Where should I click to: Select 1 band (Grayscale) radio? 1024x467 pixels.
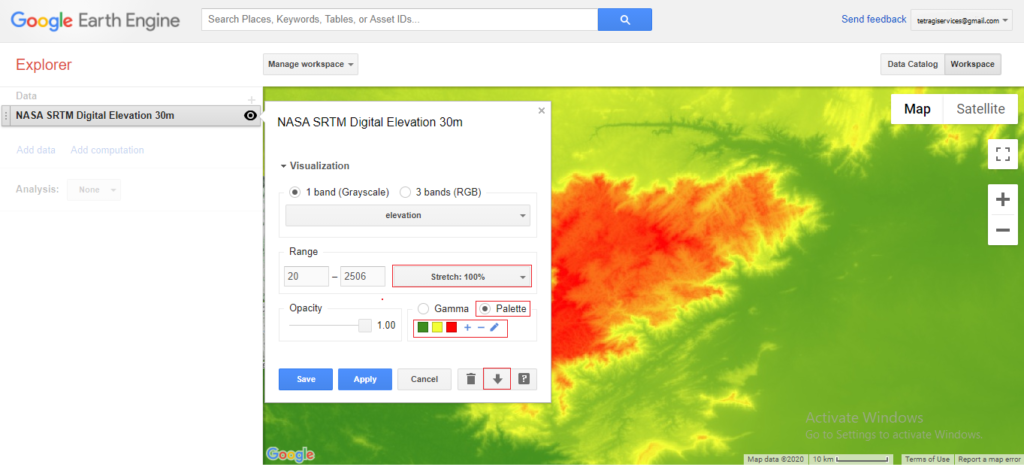click(295, 192)
